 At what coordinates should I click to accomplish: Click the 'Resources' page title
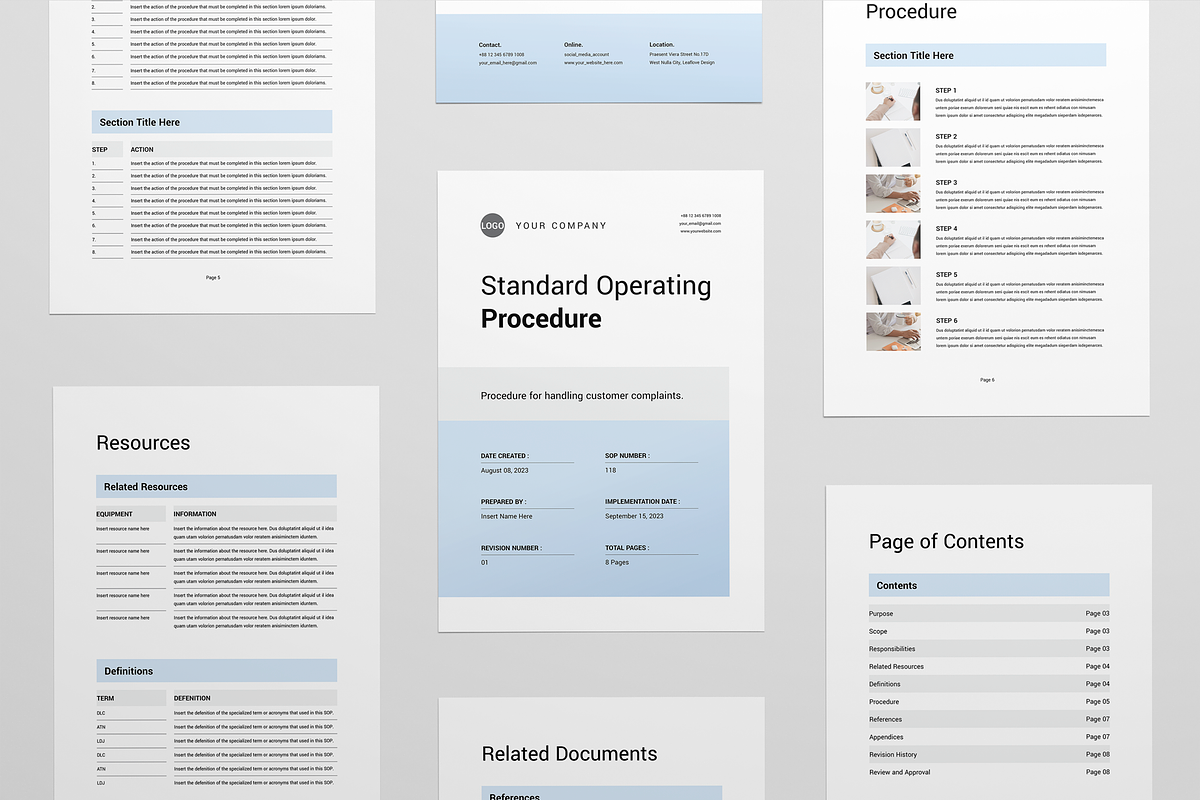[143, 443]
